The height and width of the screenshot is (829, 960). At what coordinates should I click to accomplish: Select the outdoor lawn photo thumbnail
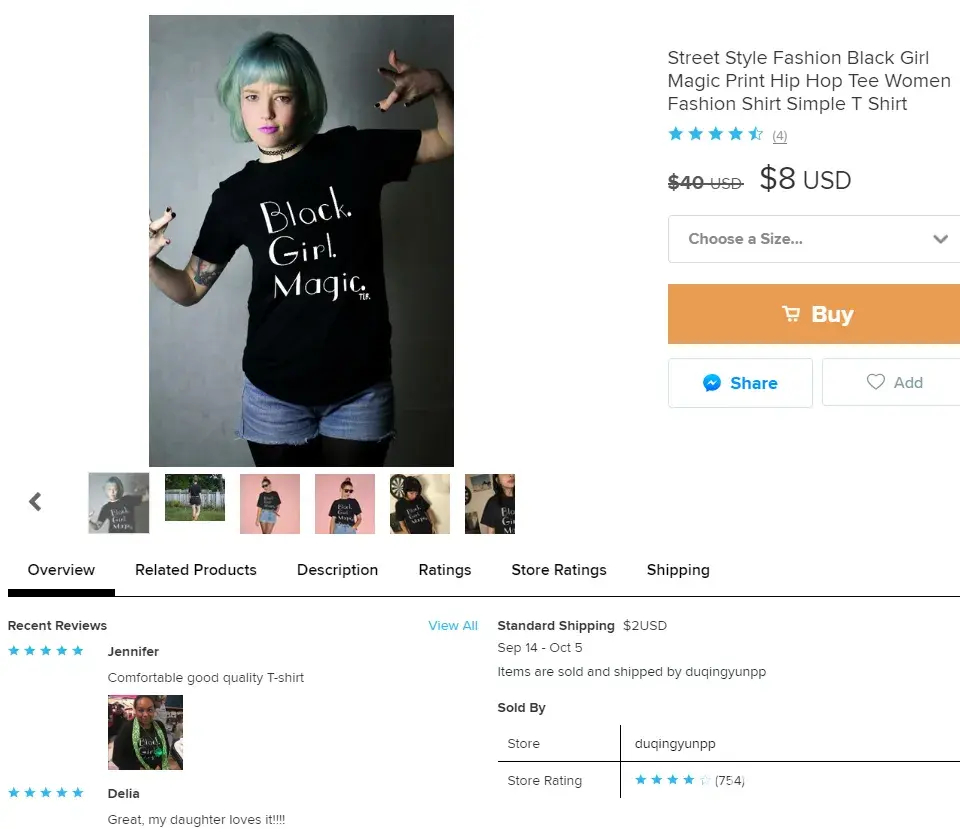pos(194,498)
